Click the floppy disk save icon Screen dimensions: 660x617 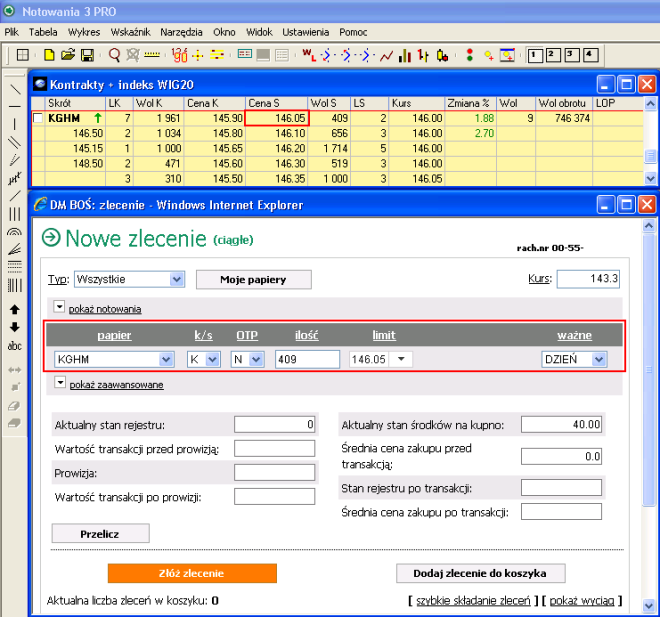pos(87,55)
